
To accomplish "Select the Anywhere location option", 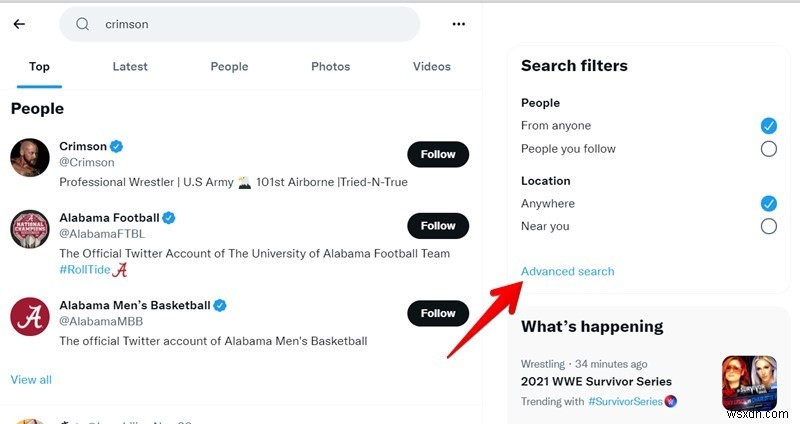I will (x=768, y=203).
